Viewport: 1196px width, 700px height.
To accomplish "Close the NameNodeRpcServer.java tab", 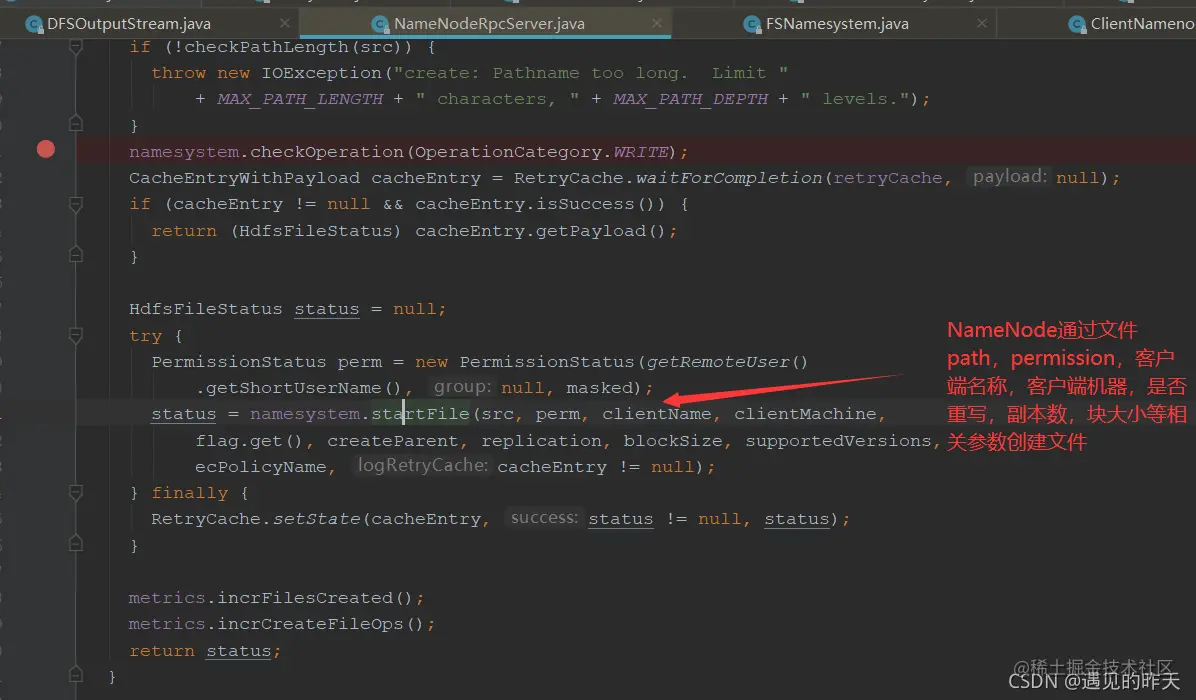I will pos(657,24).
